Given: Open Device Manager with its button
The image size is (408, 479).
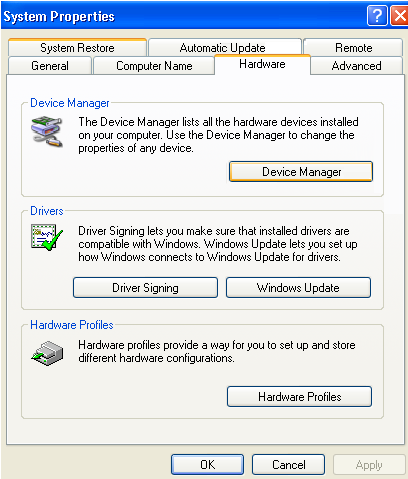Looking at the screenshot, I should click(x=301, y=172).
